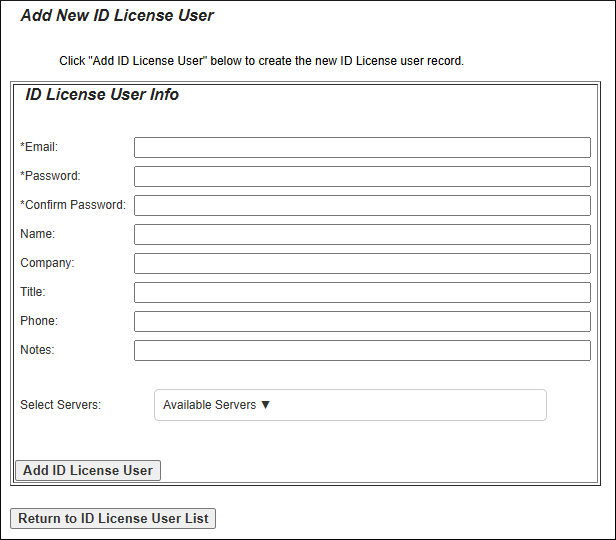The height and width of the screenshot is (540, 616).
Task: Focus the Company text field
Action: coord(362,263)
